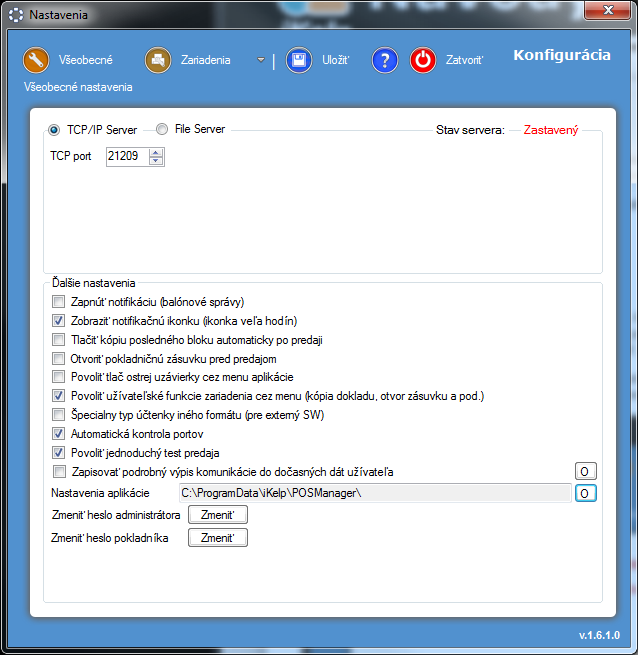Viewport: 638px width, 655px height.
Task: Click the Uložiť label to save
Action: [336, 60]
